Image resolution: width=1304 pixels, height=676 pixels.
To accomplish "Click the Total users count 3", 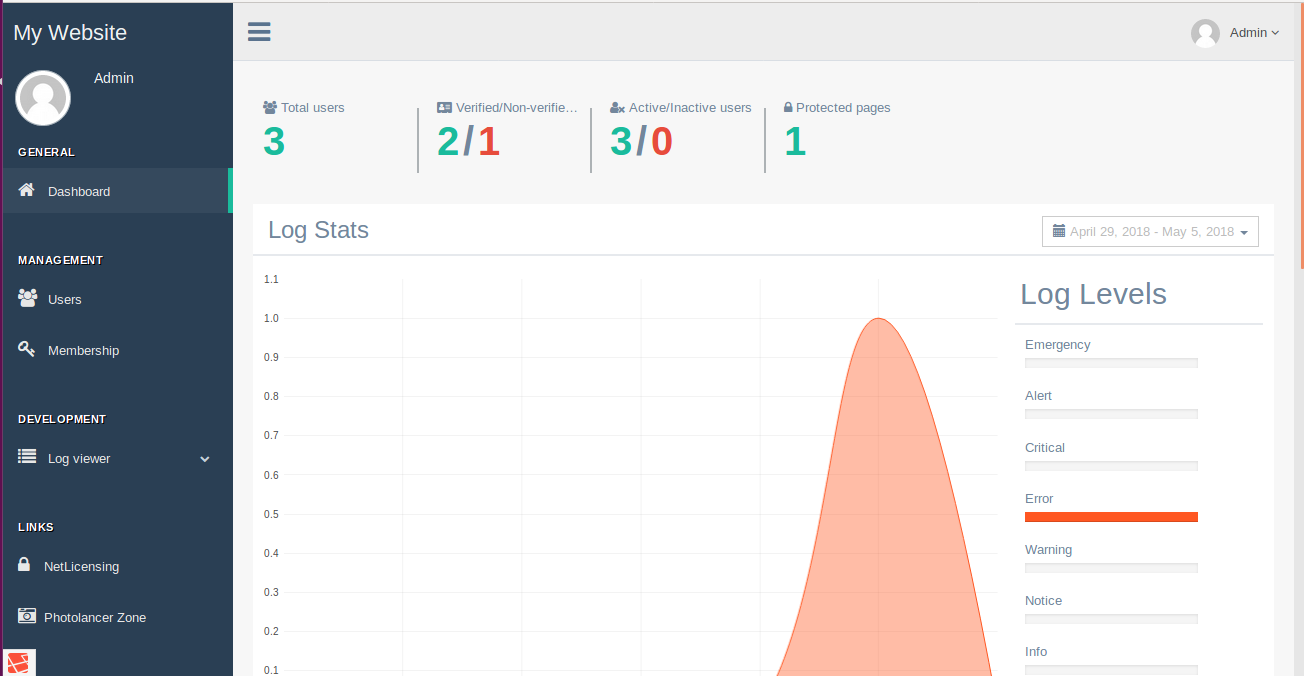I will click(274, 142).
